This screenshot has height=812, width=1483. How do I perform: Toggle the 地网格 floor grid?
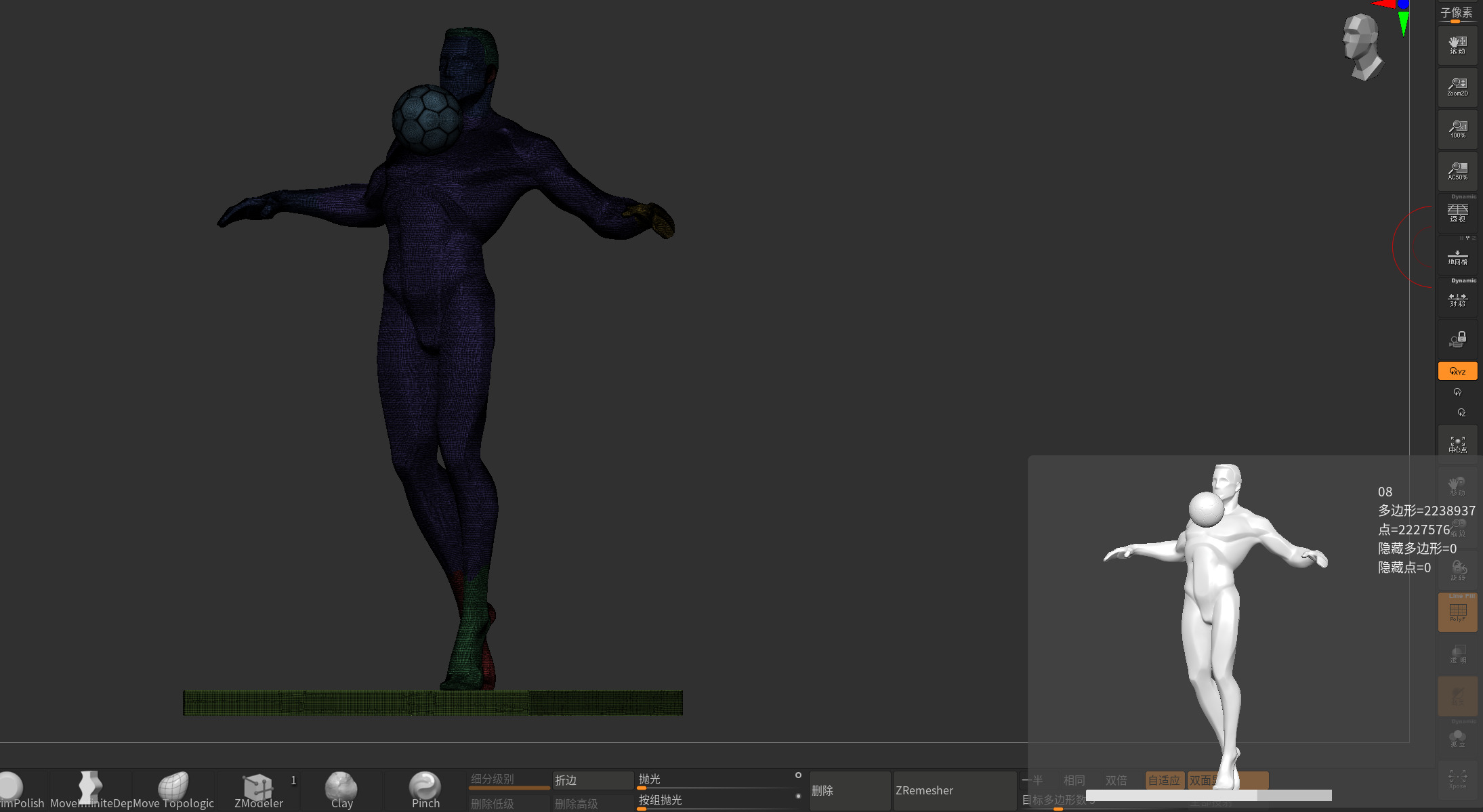click(x=1457, y=255)
